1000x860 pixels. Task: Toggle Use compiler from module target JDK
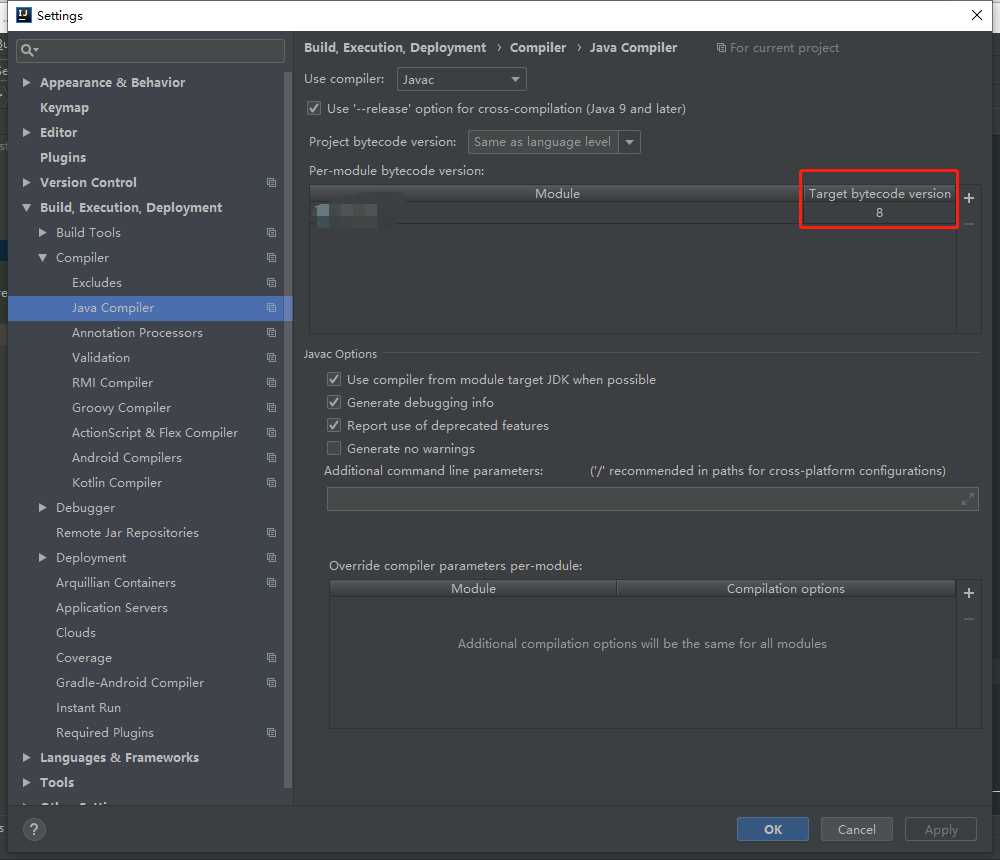coord(334,379)
